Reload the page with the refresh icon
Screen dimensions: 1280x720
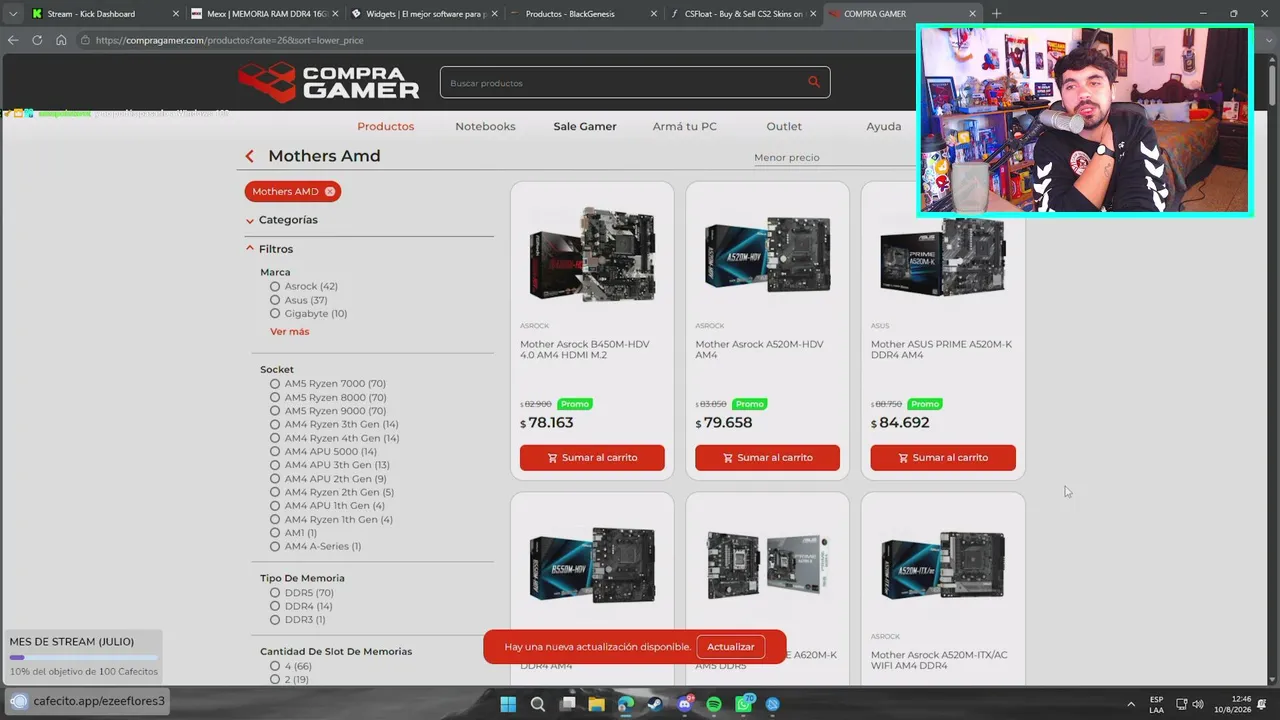[37, 40]
